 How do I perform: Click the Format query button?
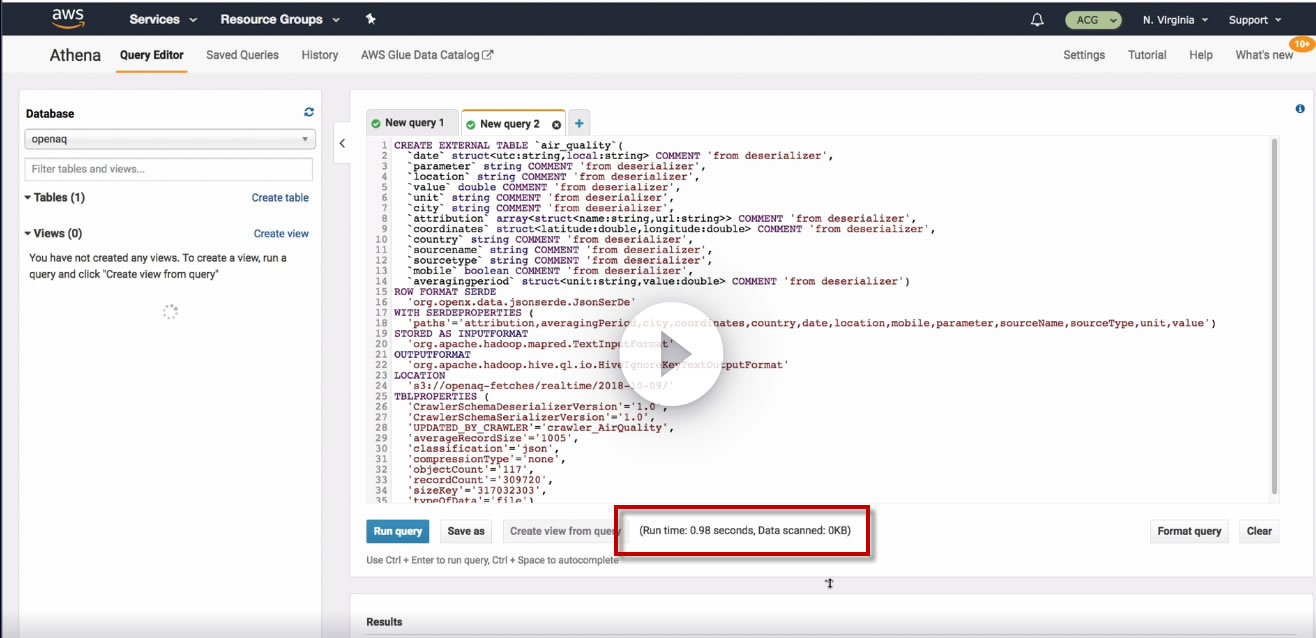pos(1189,531)
